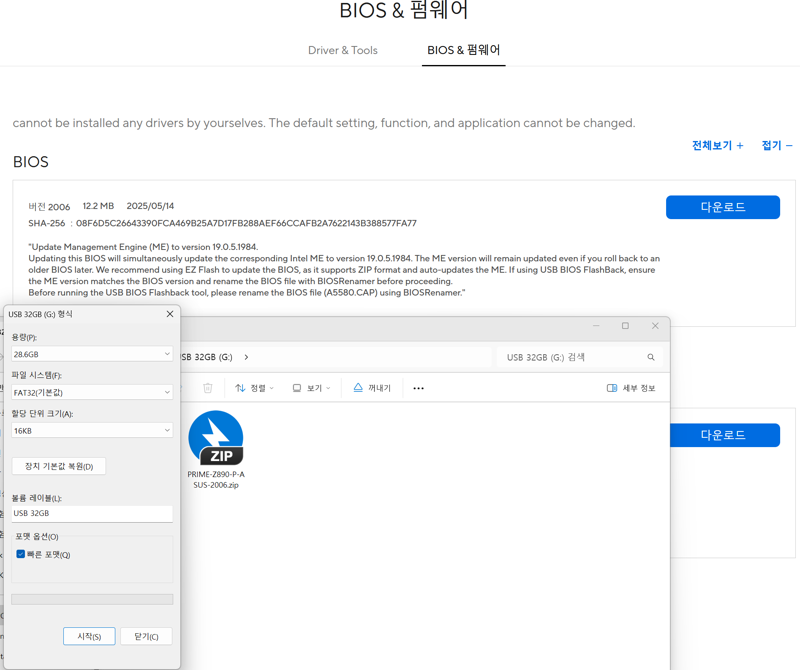
Task: Click the second 다운로드 button beside Explorer
Action: point(724,435)
